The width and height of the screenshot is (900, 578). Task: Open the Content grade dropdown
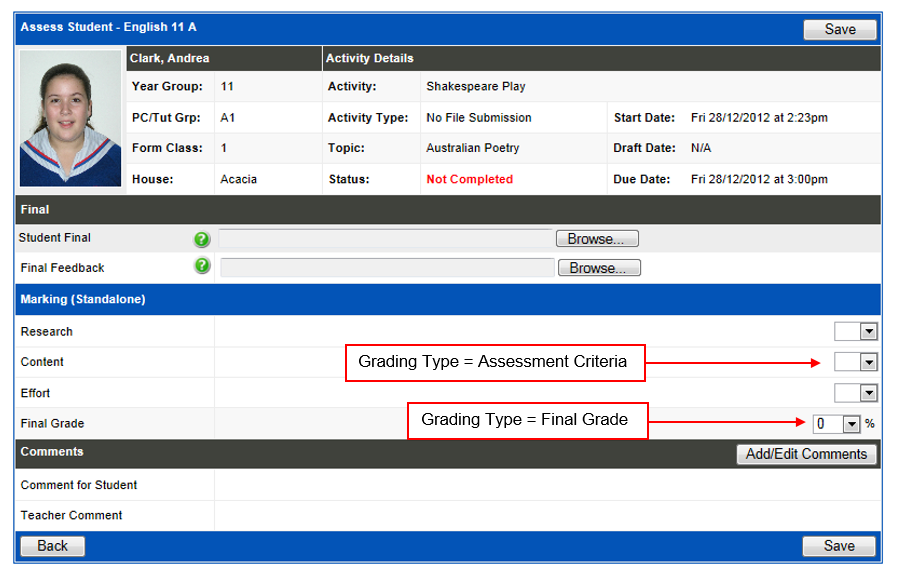tap(855, 362)
